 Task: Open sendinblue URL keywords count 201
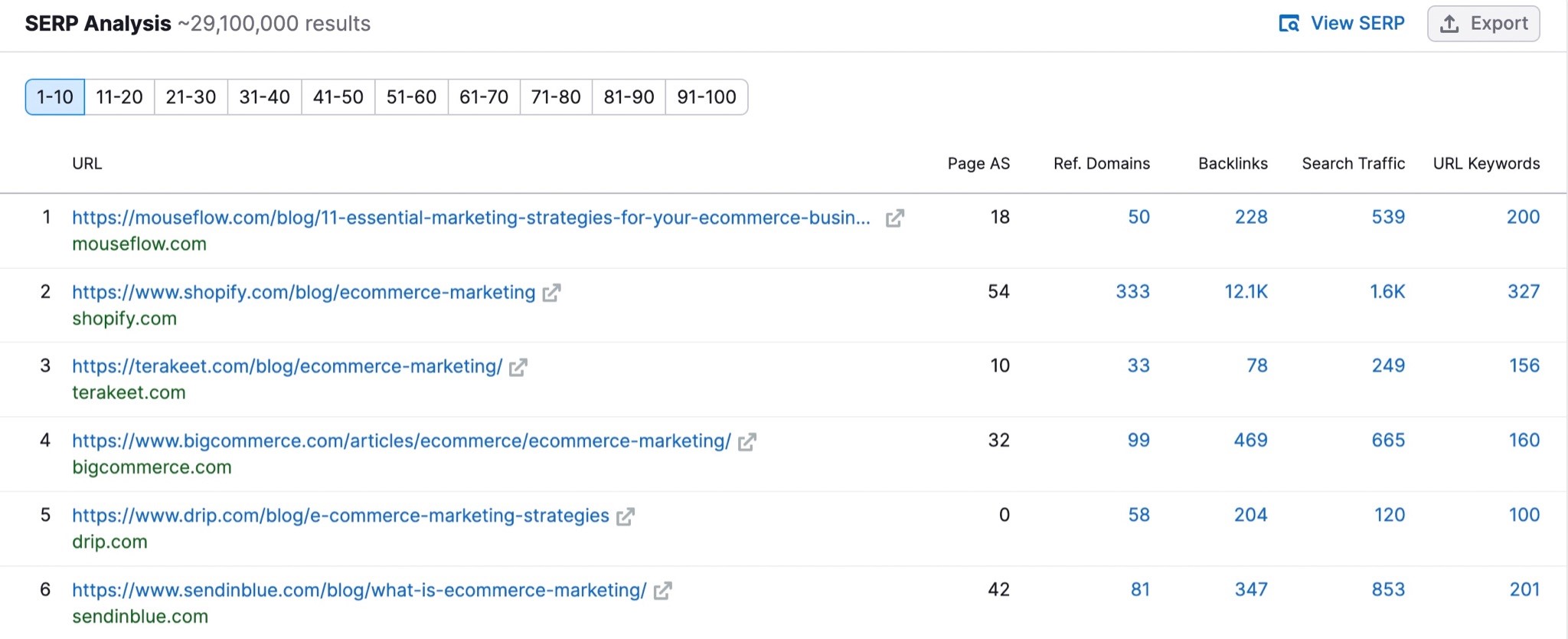tap(1524, 590)
